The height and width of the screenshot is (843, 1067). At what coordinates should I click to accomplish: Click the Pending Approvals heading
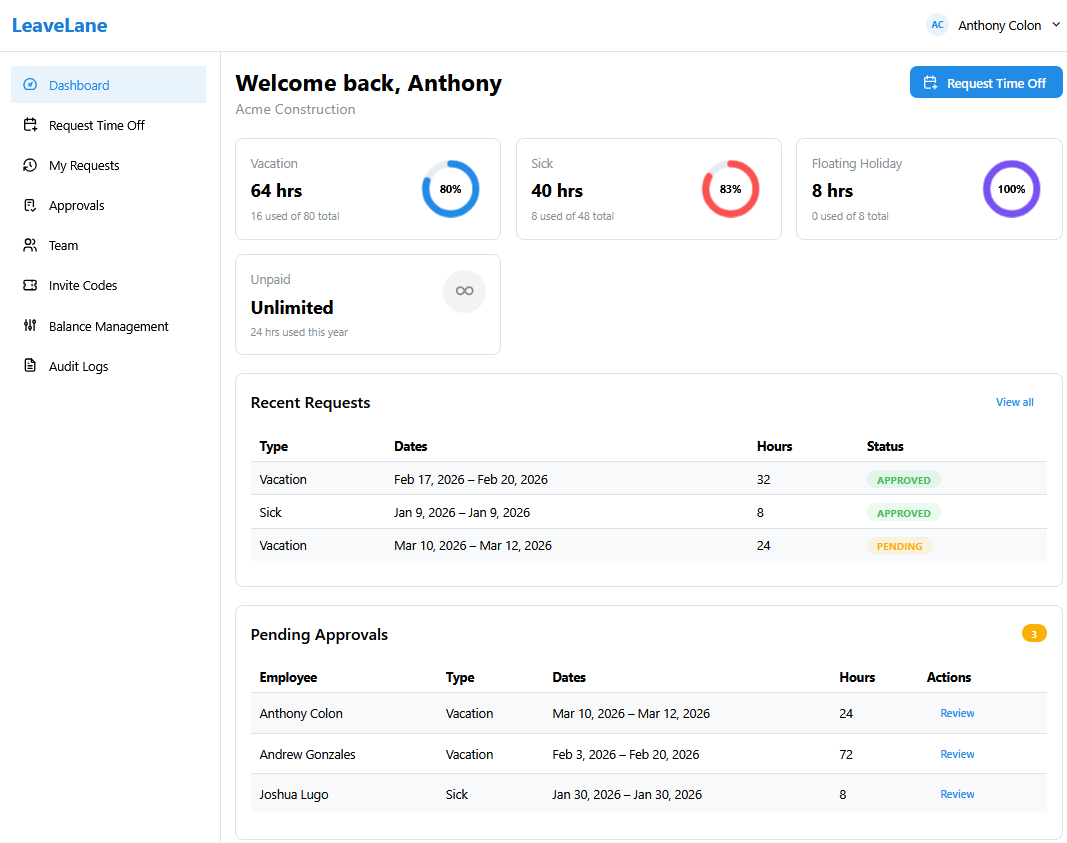[x=319, y=635]
